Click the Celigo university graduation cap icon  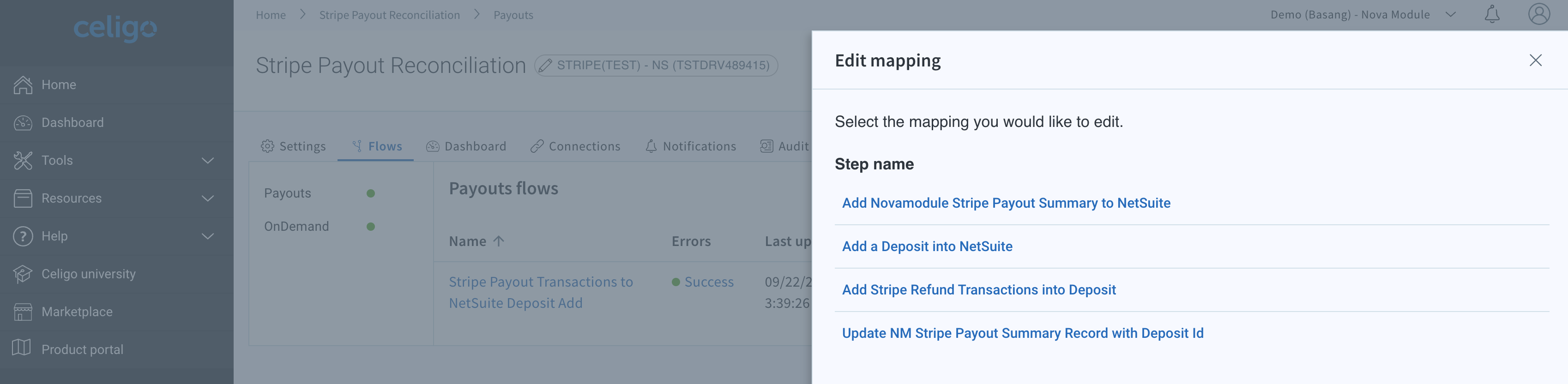point(23,274)
